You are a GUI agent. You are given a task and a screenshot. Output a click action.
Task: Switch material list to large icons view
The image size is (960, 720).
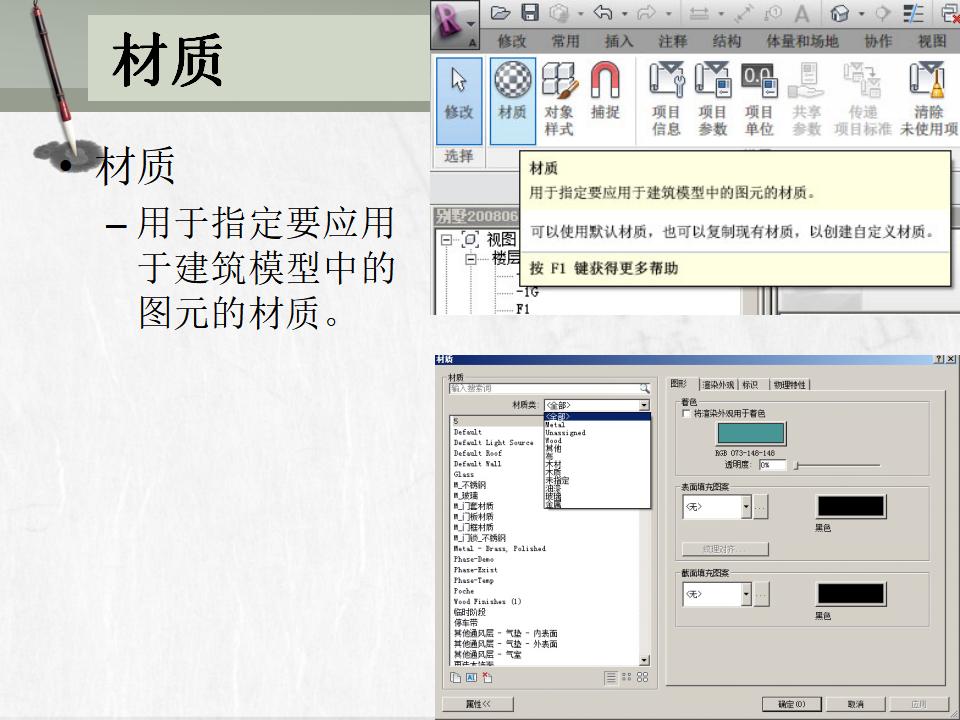[642, 677]
